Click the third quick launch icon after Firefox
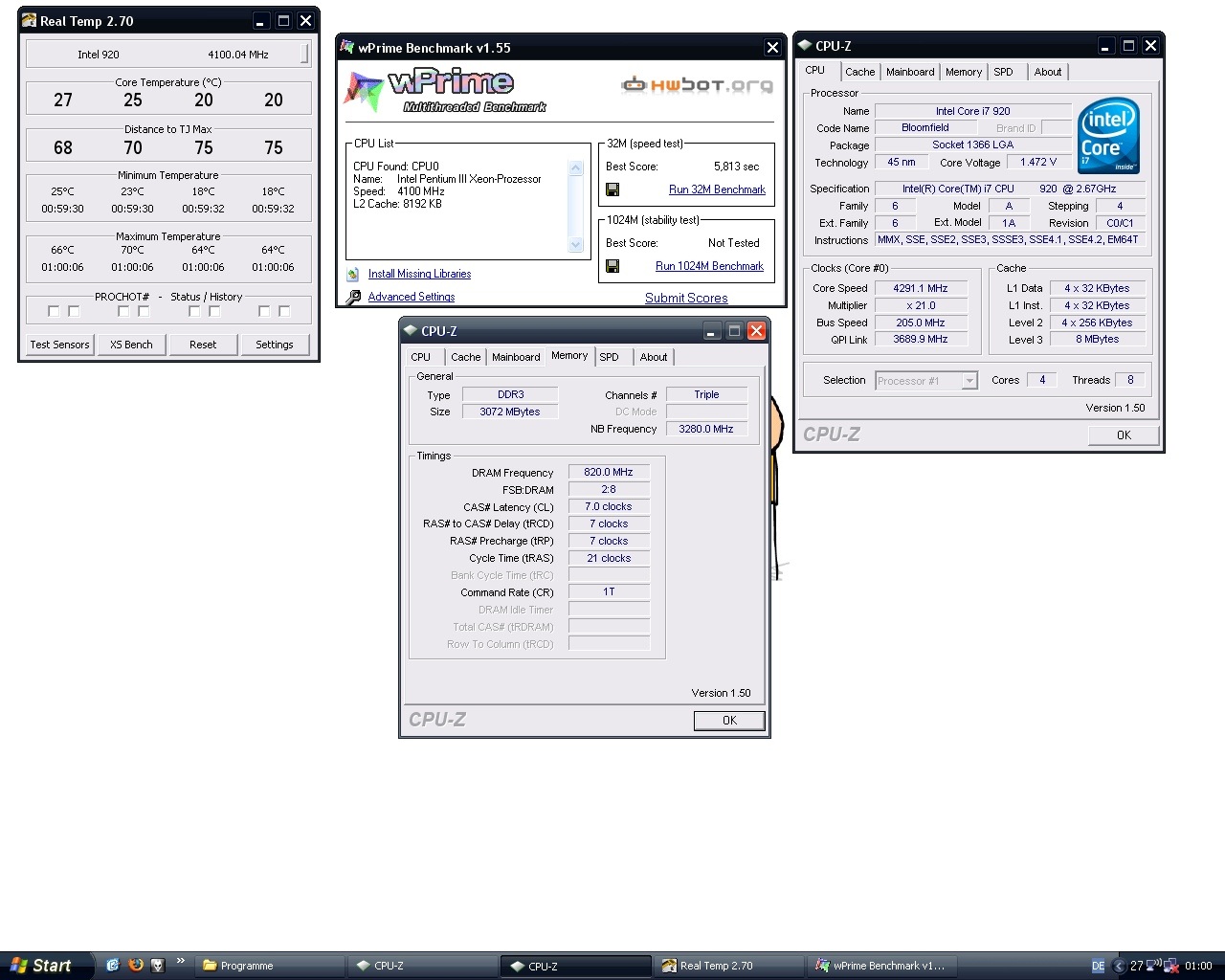Viewport: 1225px width, 980px height. [x=158, y=966]
